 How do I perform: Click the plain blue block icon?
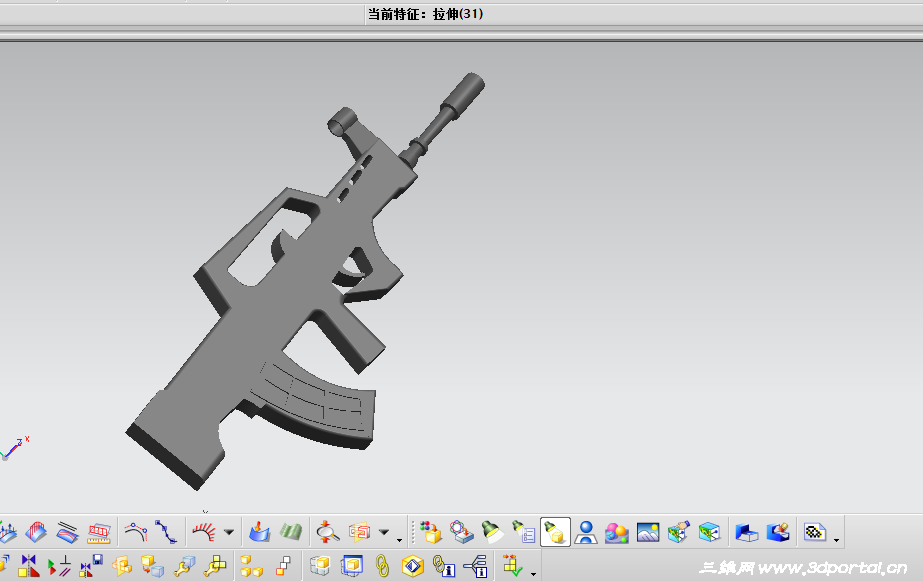coord(746,533)
